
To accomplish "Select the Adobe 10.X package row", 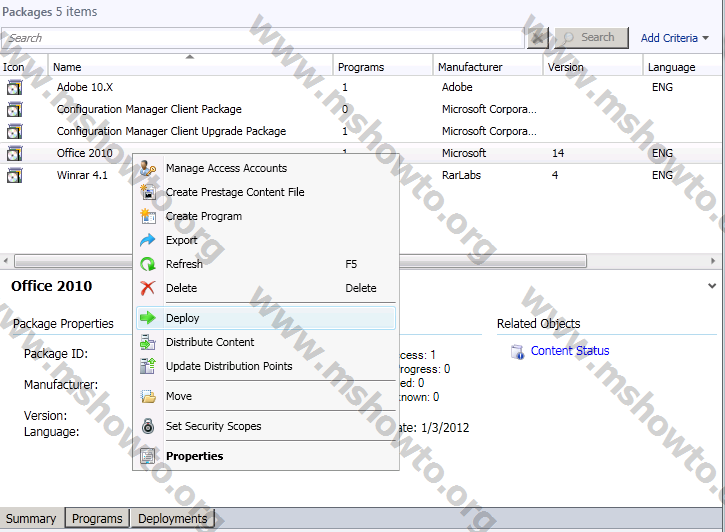I will click(362, 87).
